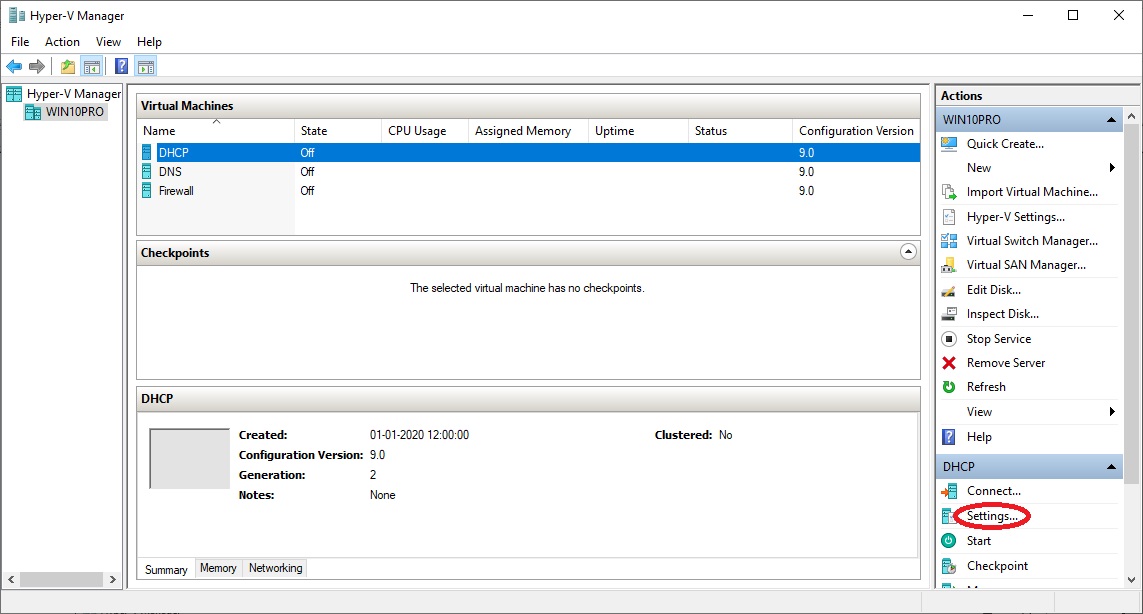Click the Virtual Switch Manager icon
Image resolution: width=1143 pixels, height=614 pixels.
tap(948, 241)
